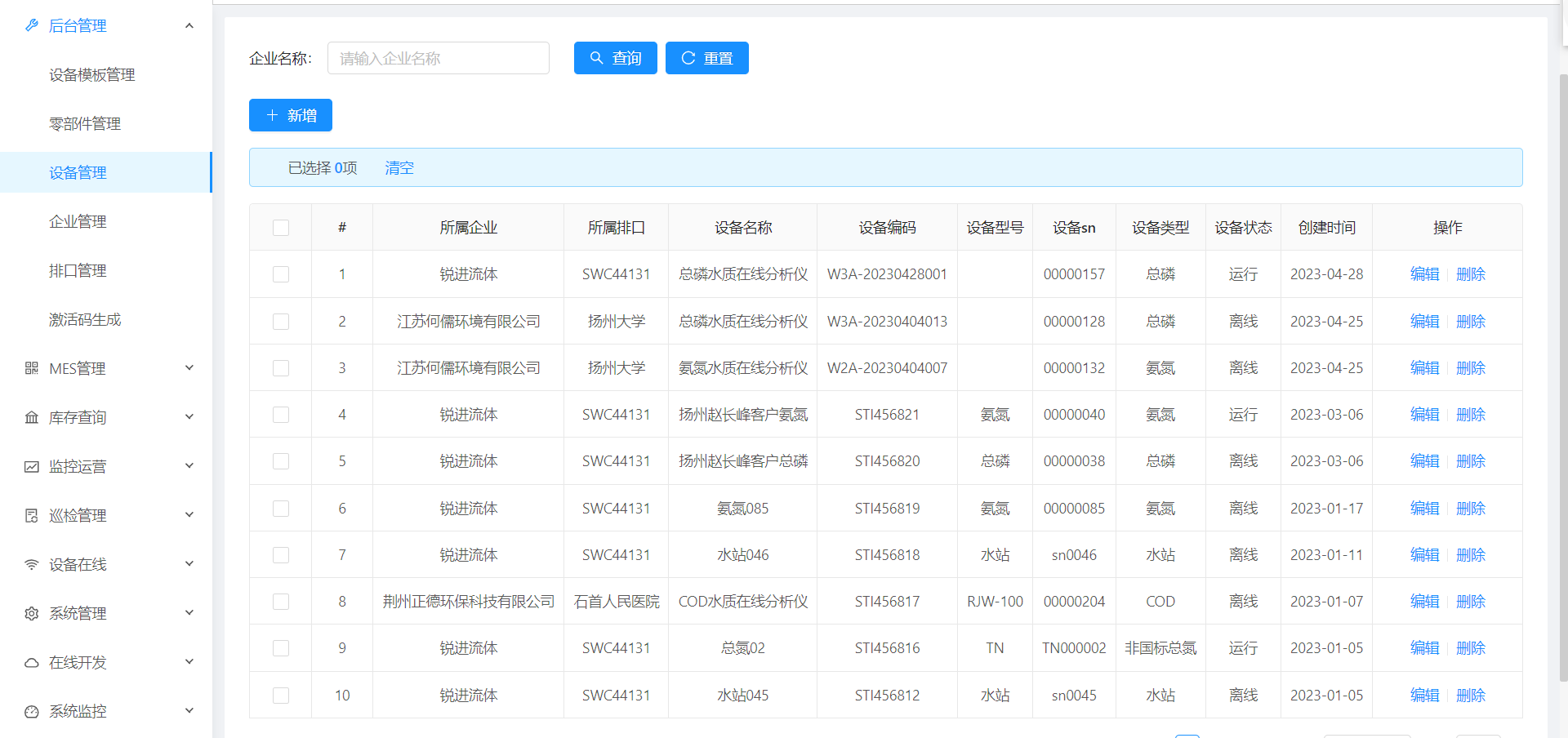Image resolution: width=1568 pixels, height=738 pixels.
Task: Expand the 系统管理 menu chevron
Action: pyautogui.click(x=189, y=613)
